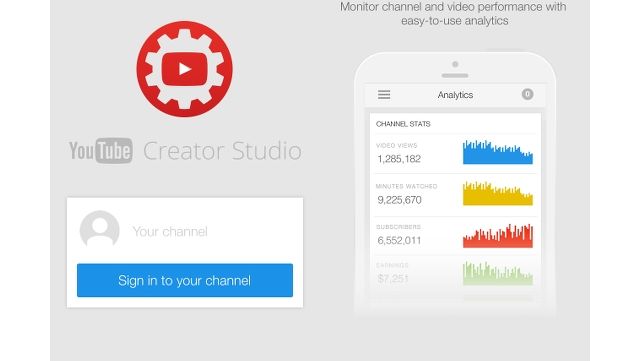The height and width of the screenshot is (361, 640).
Task: Select the CHANNEL STATS heading
Action: click(403, 124)
